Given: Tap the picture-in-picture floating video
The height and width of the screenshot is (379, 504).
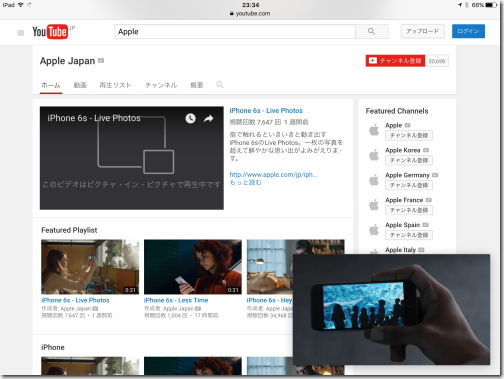Looking at the screenshot, I should coord(391,309).
